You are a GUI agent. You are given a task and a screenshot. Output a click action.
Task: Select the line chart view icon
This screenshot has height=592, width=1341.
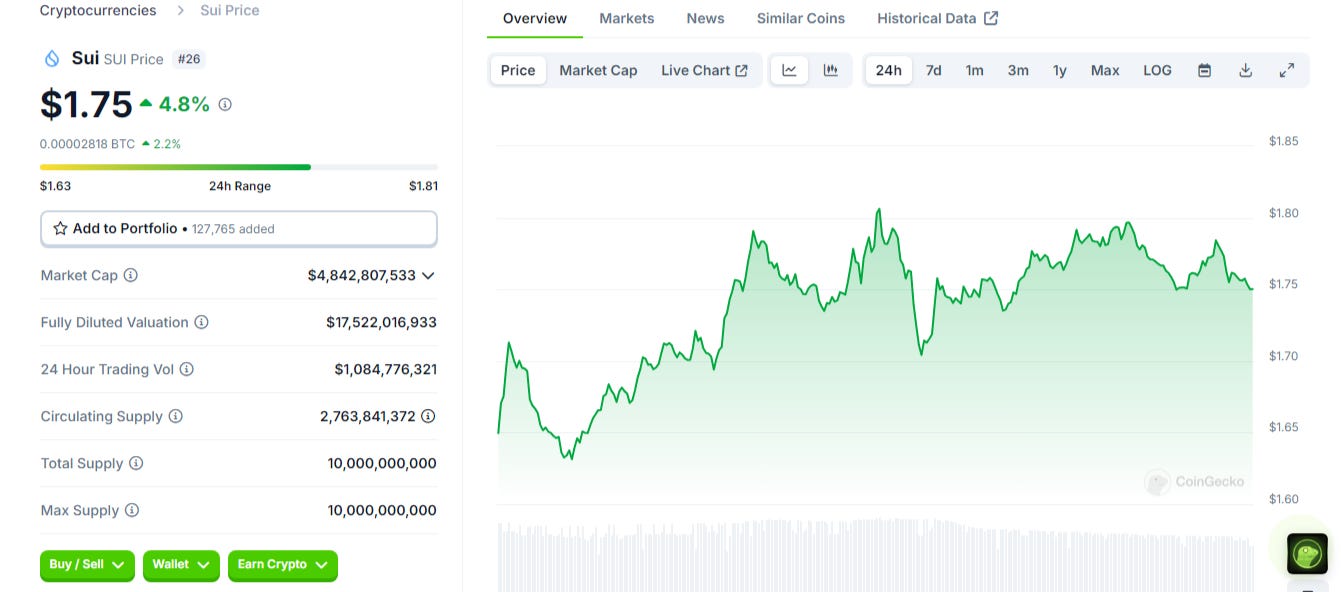[x=789, y=70]
